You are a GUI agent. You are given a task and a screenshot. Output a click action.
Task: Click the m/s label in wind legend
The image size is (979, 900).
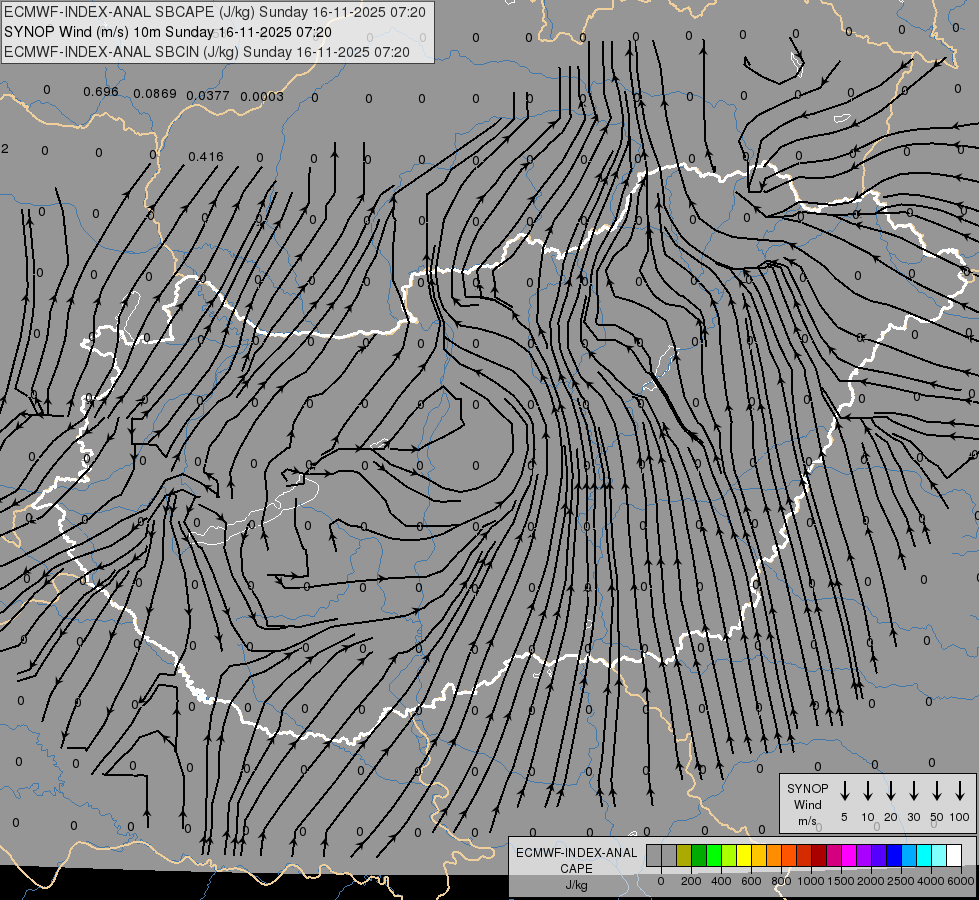pyautogui.click(x=807, y=821)
